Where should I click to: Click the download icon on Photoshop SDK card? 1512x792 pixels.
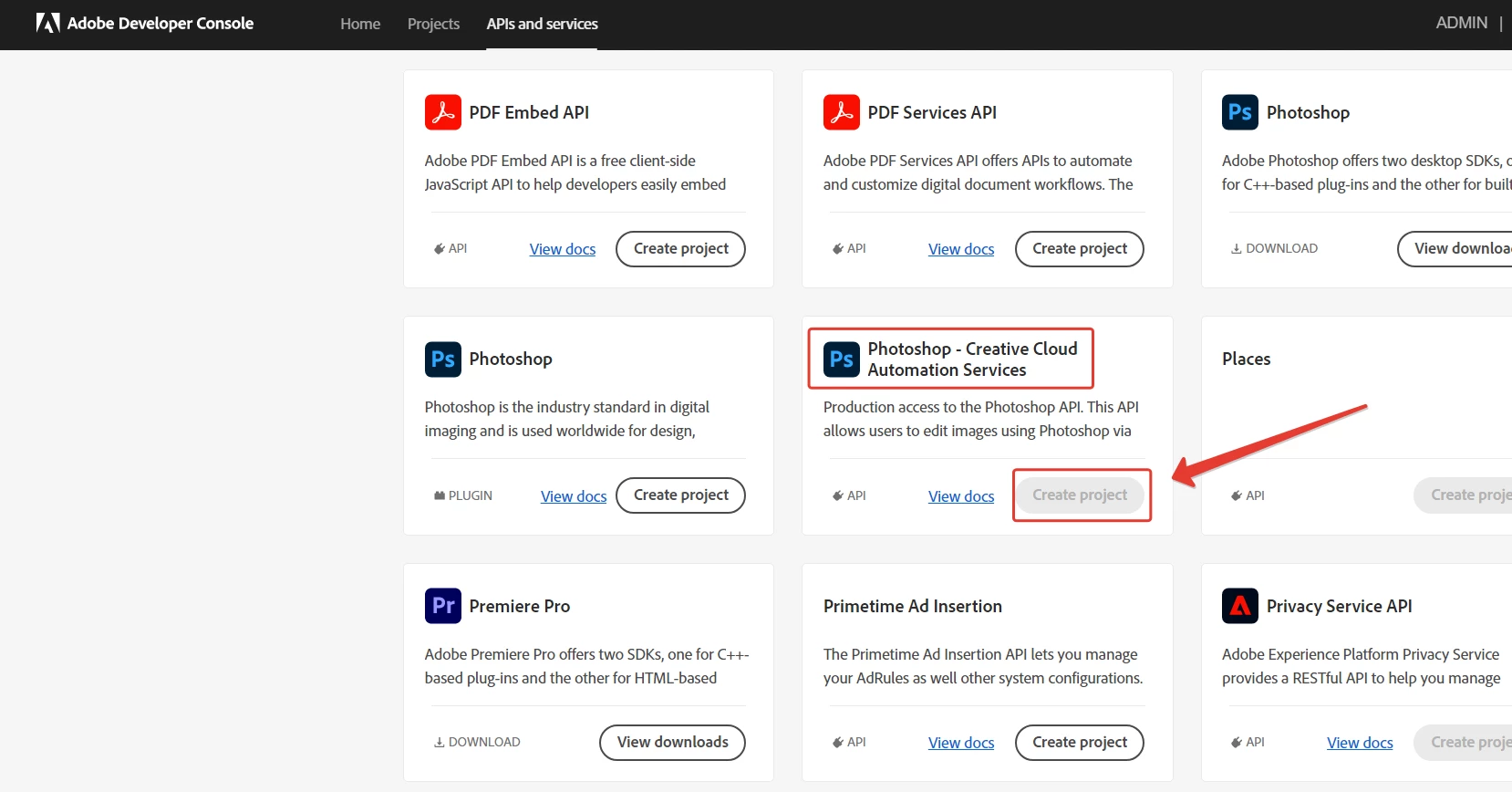pyautogui.click(x=1237, y=248)
